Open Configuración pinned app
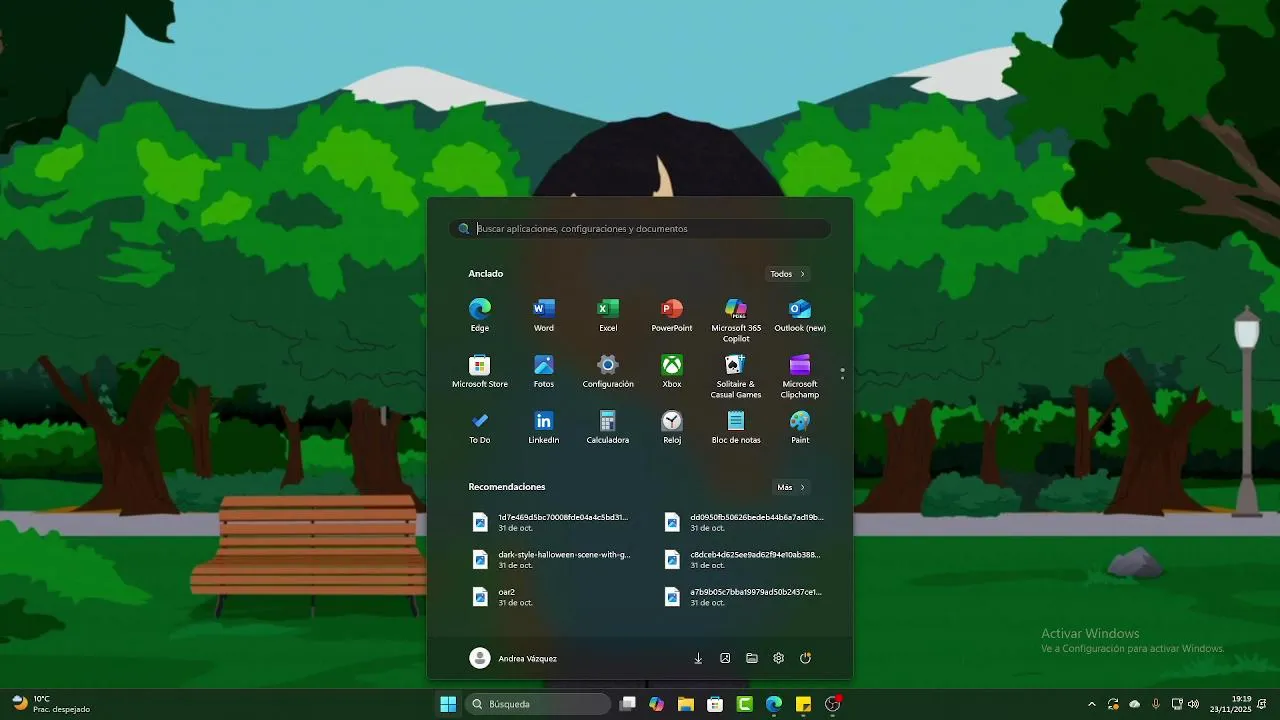Screen dimensions: 1280x720 [608, 370]
